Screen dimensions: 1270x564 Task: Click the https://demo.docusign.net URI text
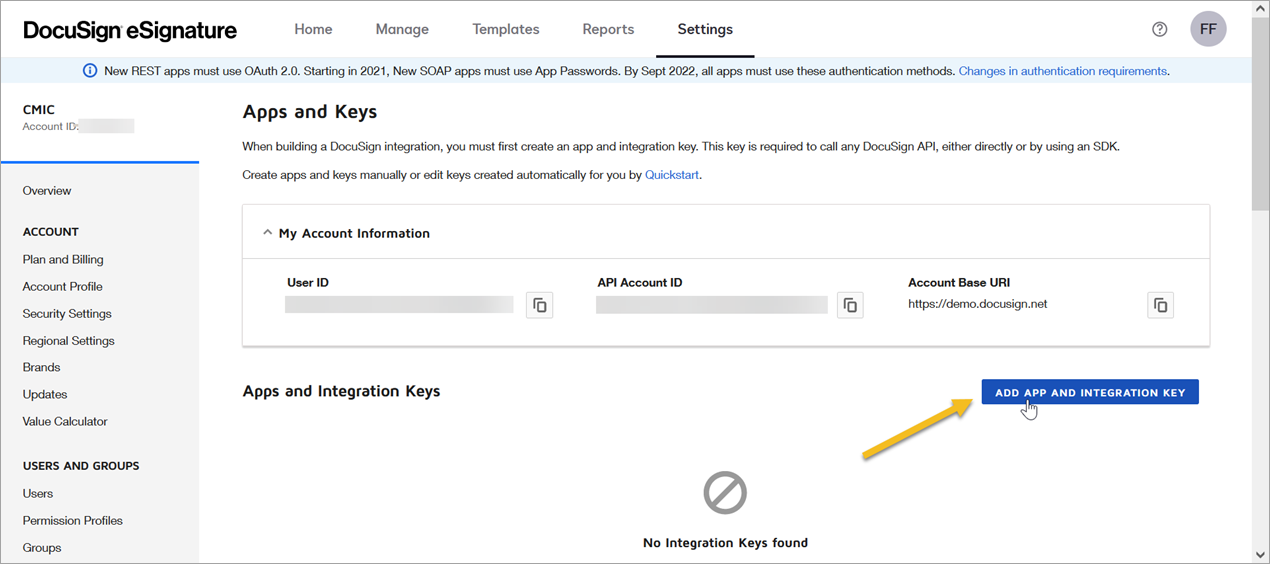pyautogui.click(x=977, y=304)
